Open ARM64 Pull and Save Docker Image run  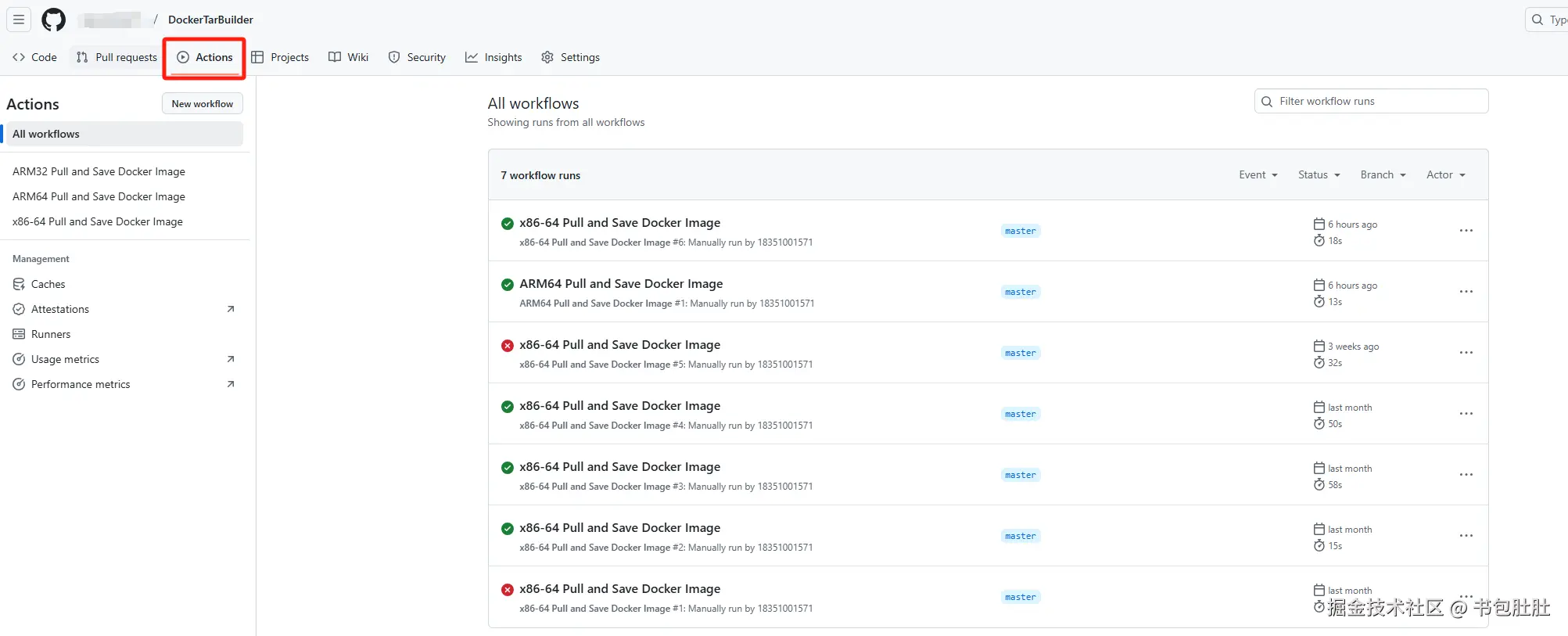[x=621, y=284]
